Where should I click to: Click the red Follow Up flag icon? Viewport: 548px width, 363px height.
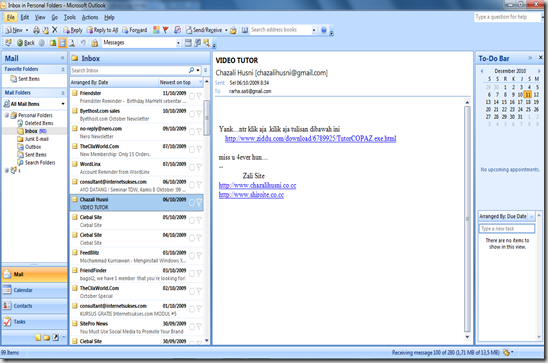(x=166, y=30)
